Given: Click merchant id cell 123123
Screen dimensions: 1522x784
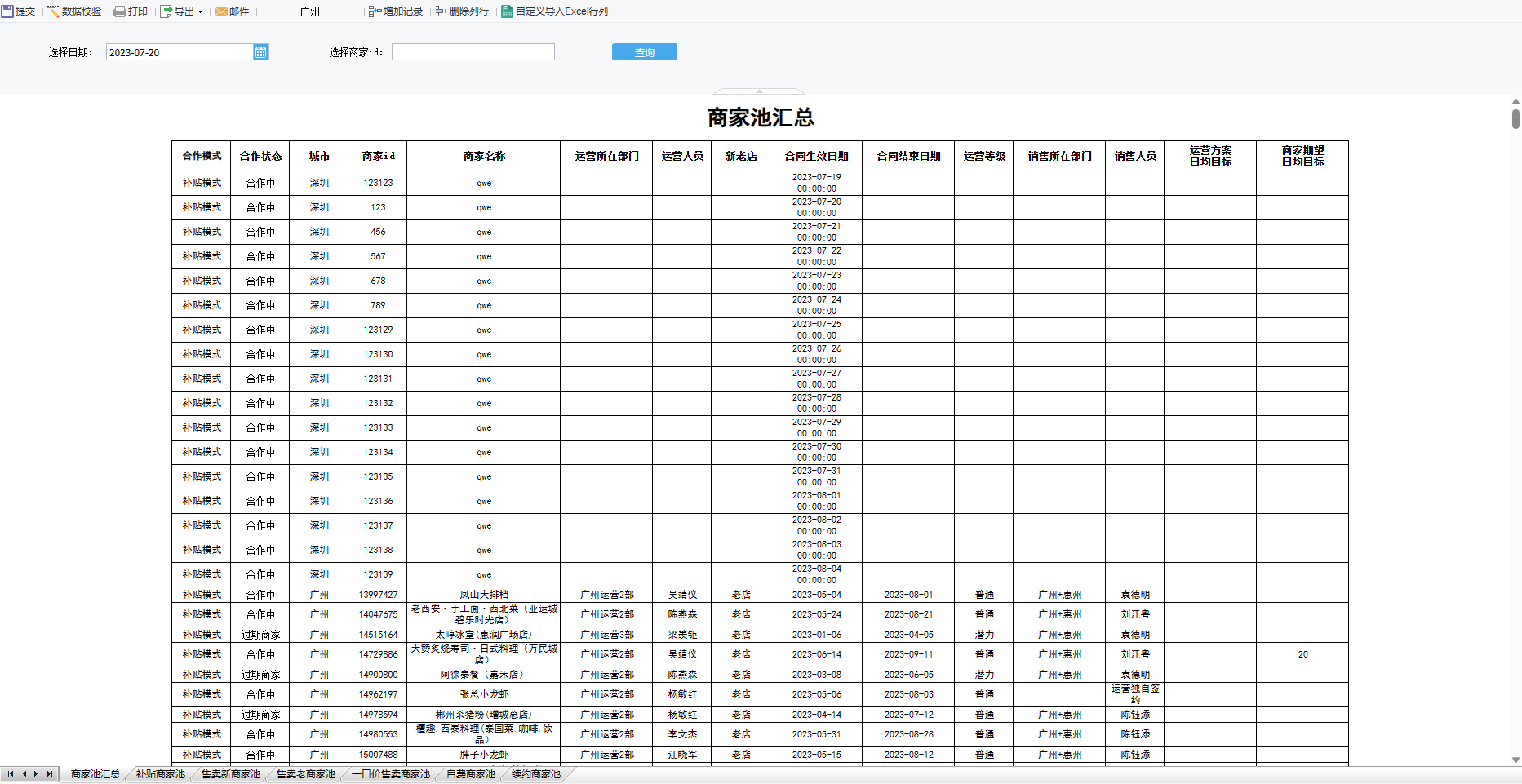Looking at the screenshot, I should tap(378, 183).
